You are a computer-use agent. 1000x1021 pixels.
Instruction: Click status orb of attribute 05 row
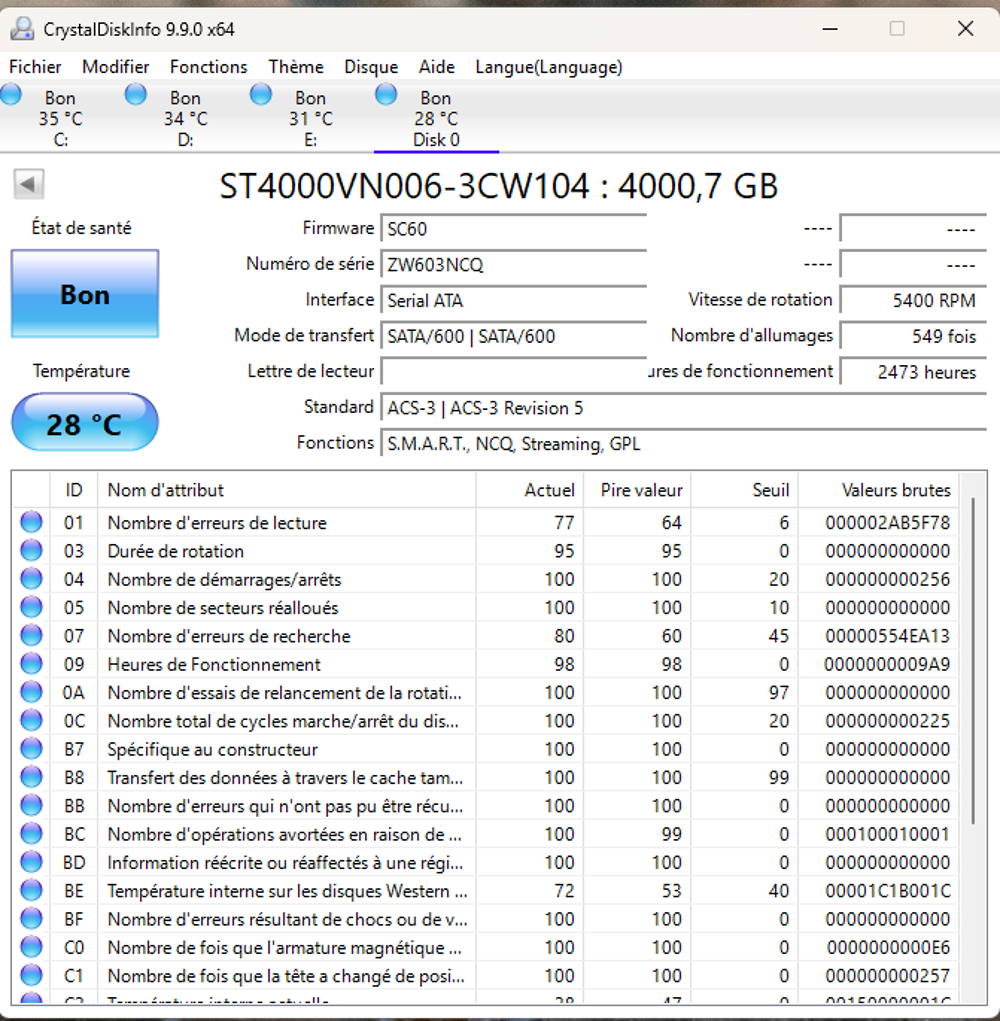(31, 607)
